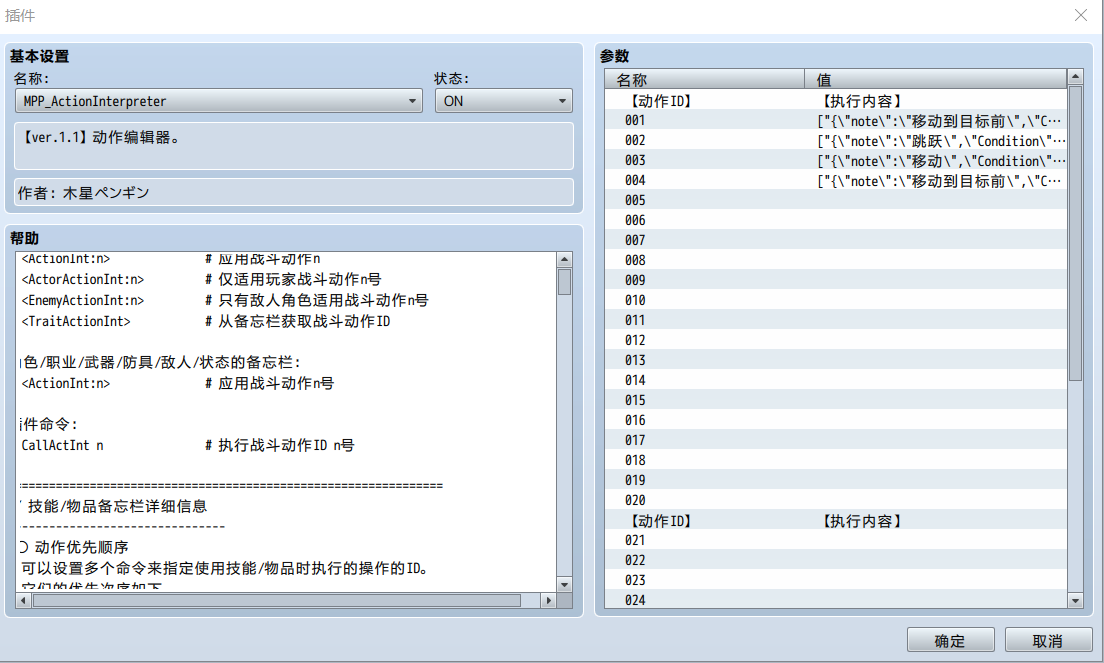This screenshot has height=663, width=1104.
Task: Click scroll-down arrow of help text
Action: (565, 585)
